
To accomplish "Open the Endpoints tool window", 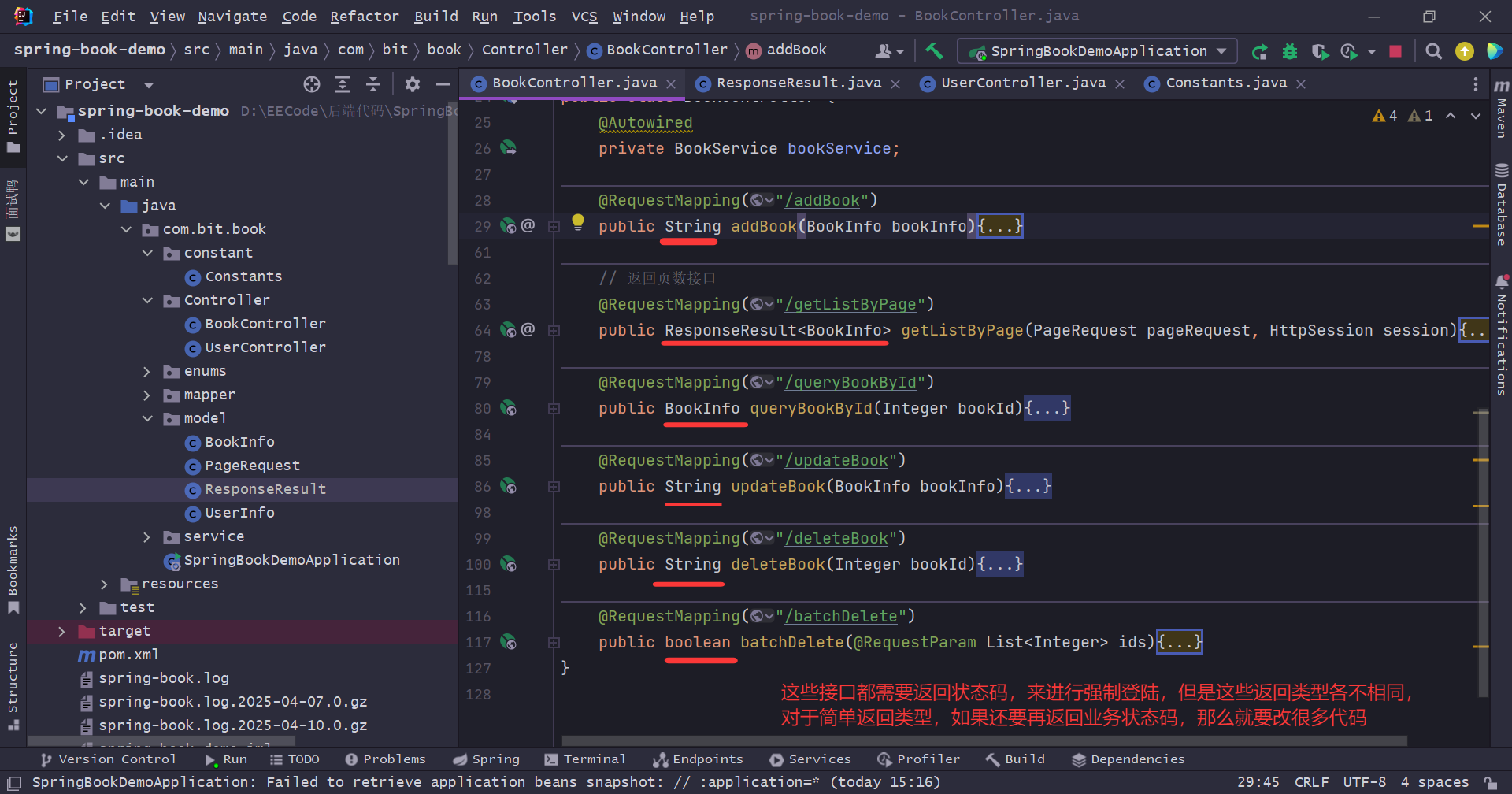I will click(x=699, y=759).
